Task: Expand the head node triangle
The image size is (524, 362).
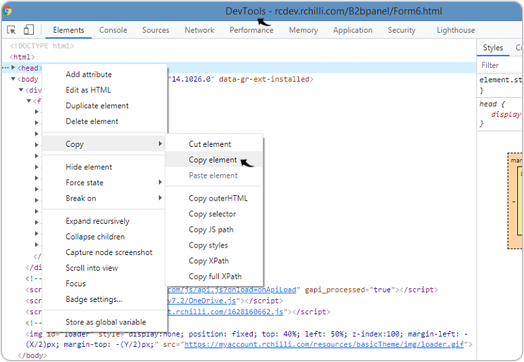Action: point(13,68)
